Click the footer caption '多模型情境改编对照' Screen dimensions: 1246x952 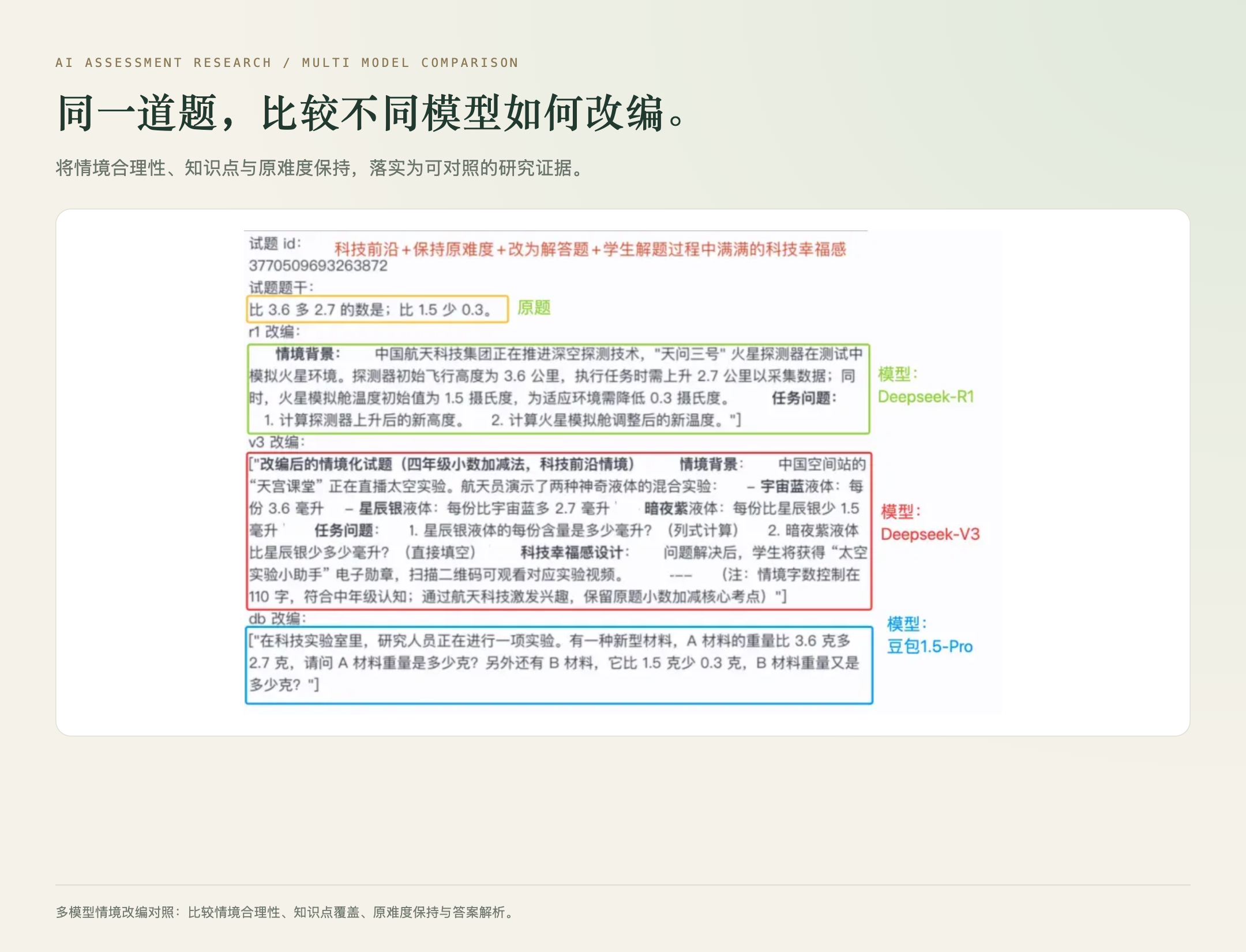click(x=285, y=912)
